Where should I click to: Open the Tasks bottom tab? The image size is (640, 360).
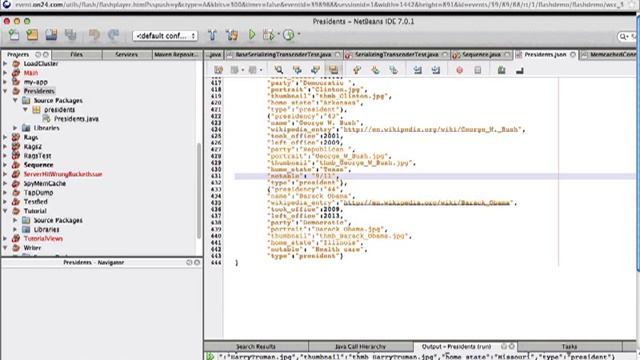tap(569, 347)
